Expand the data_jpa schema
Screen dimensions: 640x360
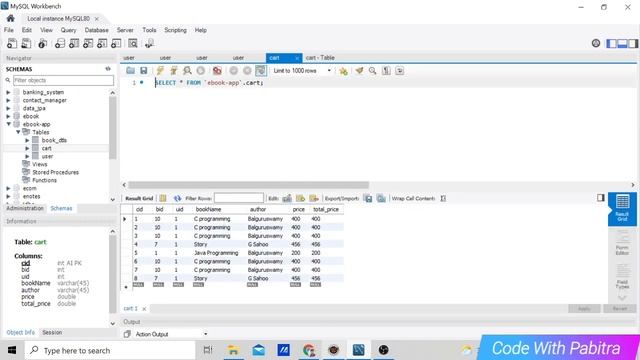8,108
